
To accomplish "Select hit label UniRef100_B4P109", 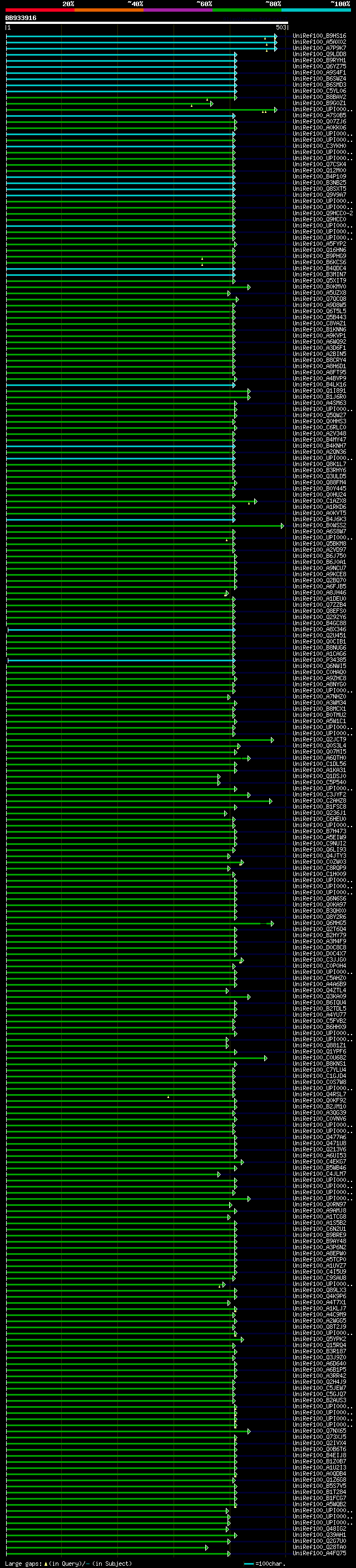I will point(319,176).
